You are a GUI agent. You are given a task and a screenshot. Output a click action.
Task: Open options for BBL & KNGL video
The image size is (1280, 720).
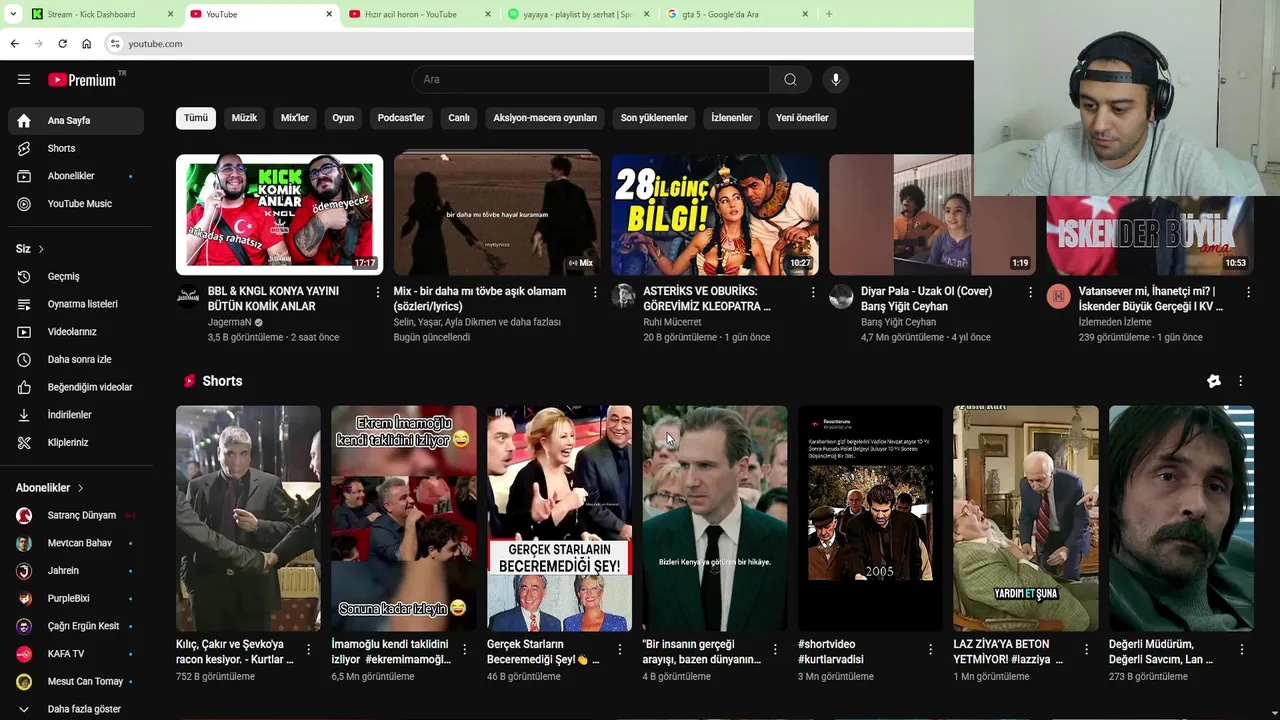[x=377, y=292]
